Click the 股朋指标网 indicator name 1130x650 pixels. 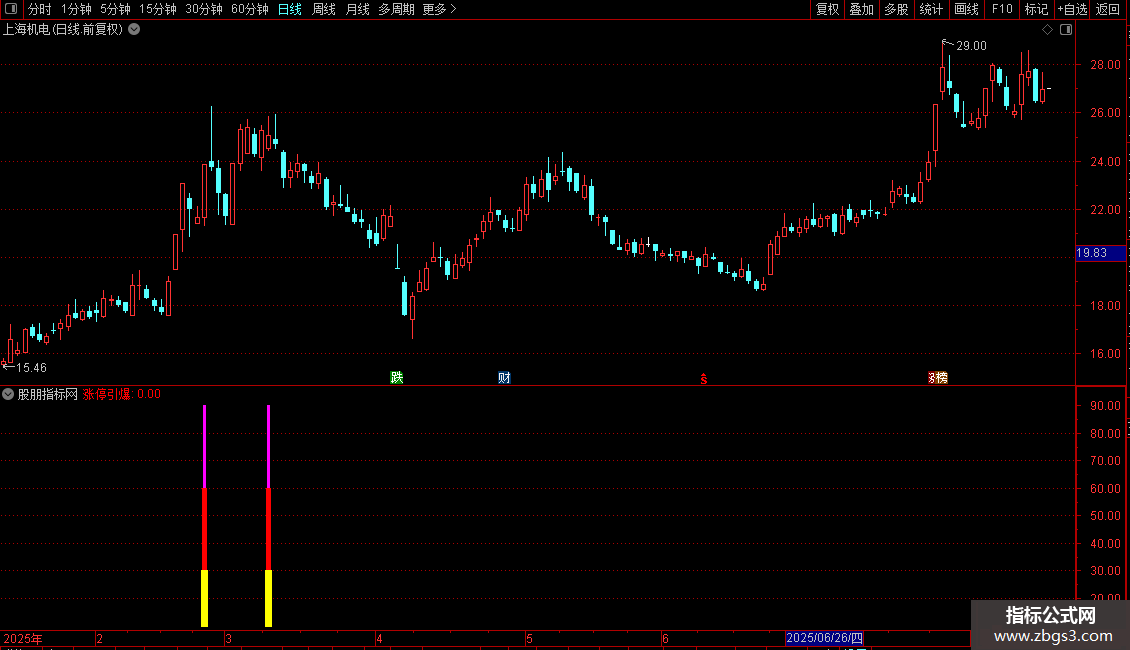(48, 394)
